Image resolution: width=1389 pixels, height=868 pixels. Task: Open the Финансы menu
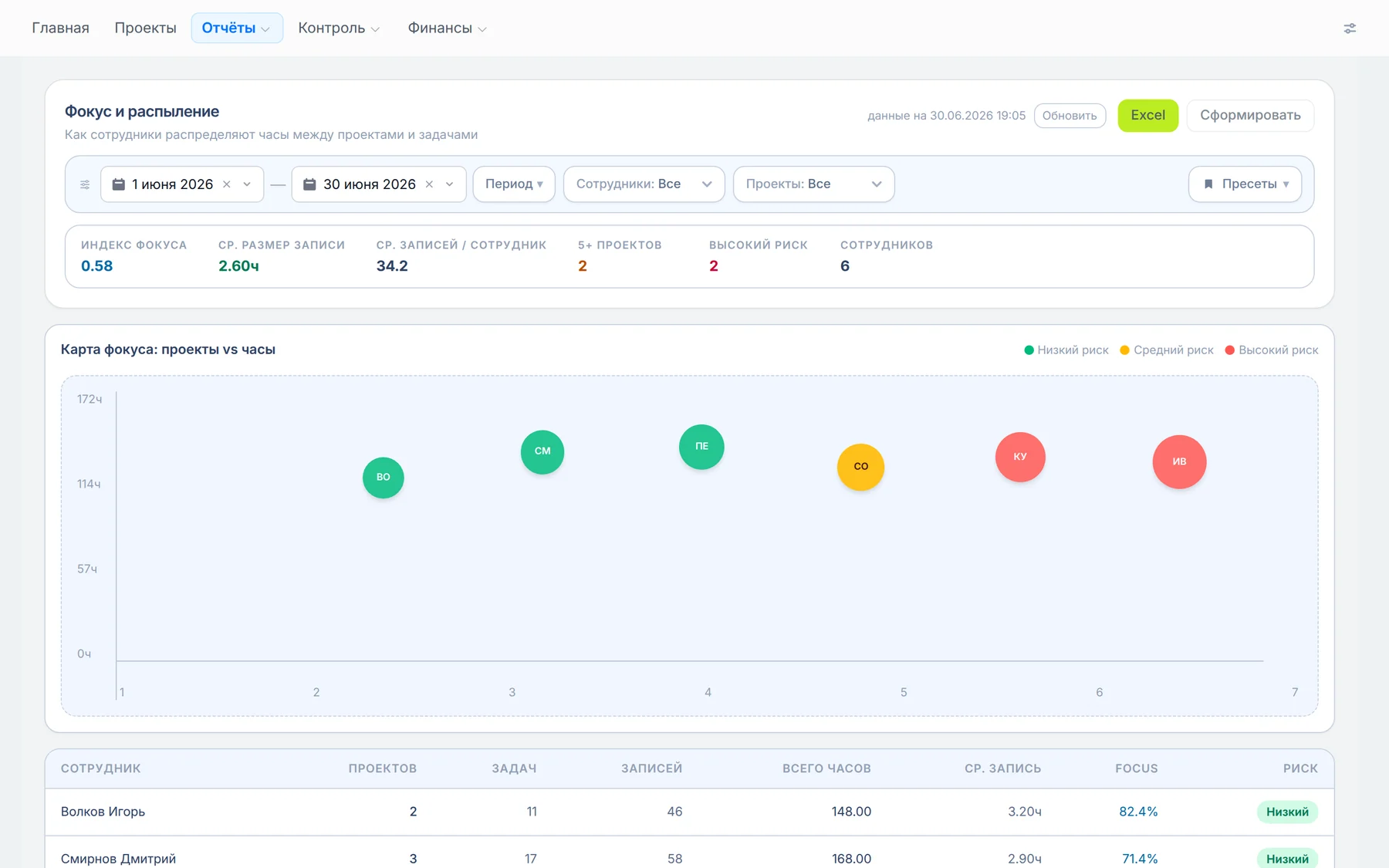(447, 28)
